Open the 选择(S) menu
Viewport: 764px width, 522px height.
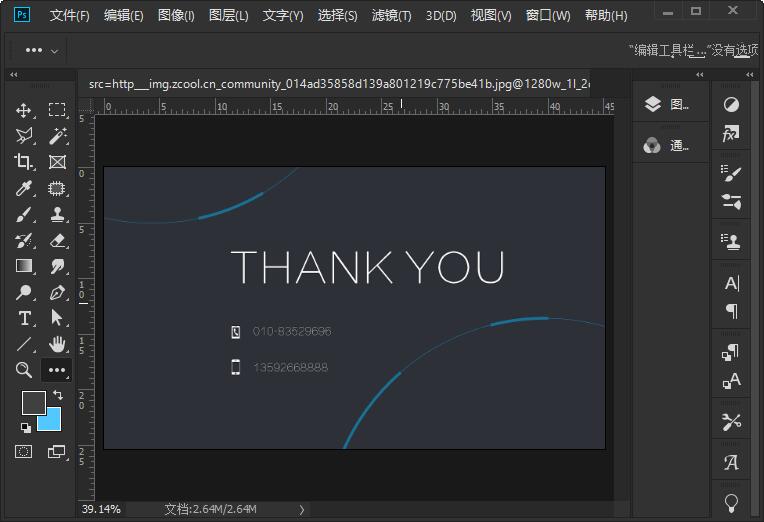[x=337, y=16]
